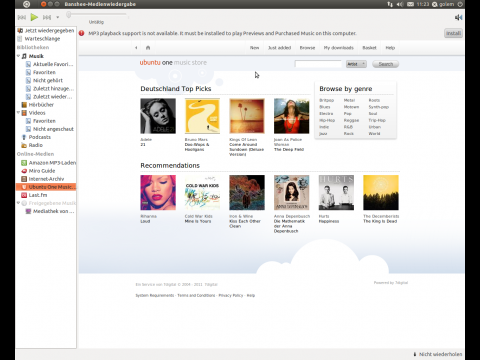Open The Decemberists The King Is Dead

point(381,193)
